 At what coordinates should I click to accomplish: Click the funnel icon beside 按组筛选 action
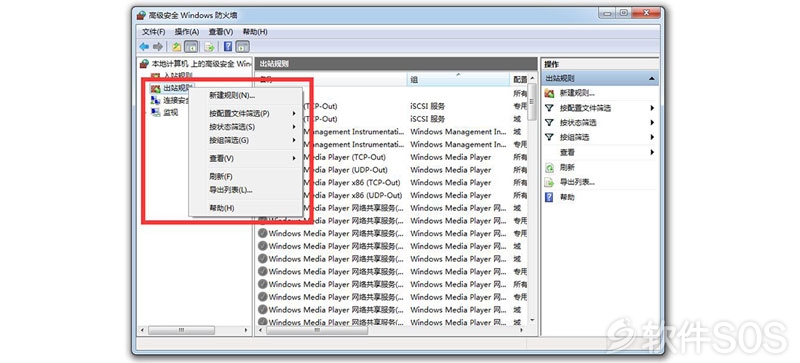[549, 137]
